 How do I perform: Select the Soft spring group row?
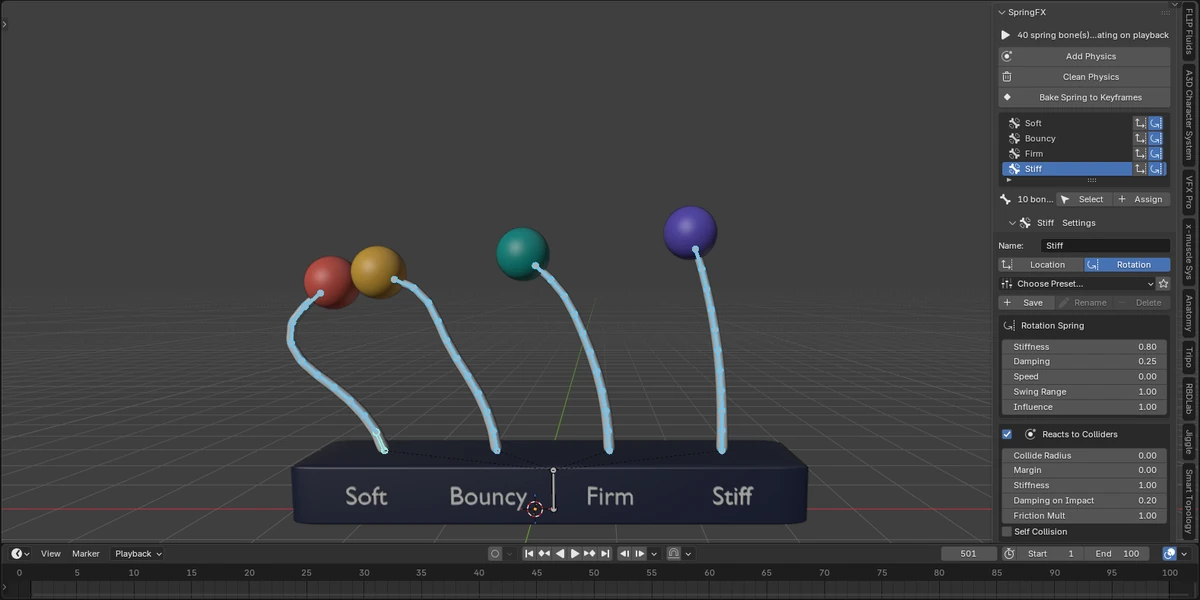(1066, 123)
